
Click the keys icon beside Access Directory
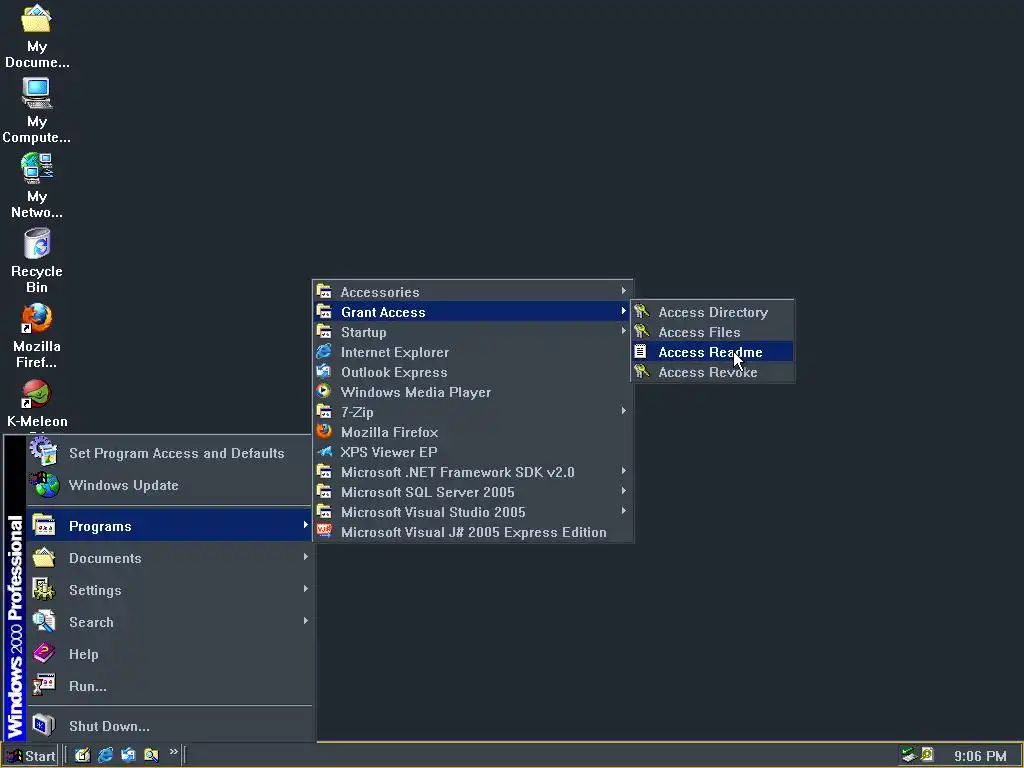point(641,312)
